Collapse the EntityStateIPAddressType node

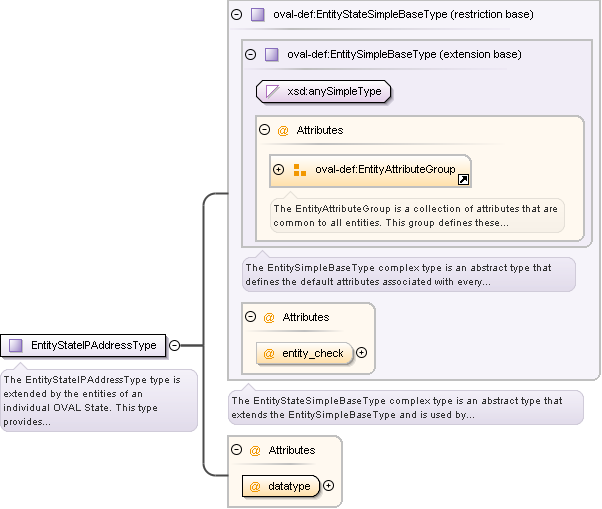click(x=174, y=345)
